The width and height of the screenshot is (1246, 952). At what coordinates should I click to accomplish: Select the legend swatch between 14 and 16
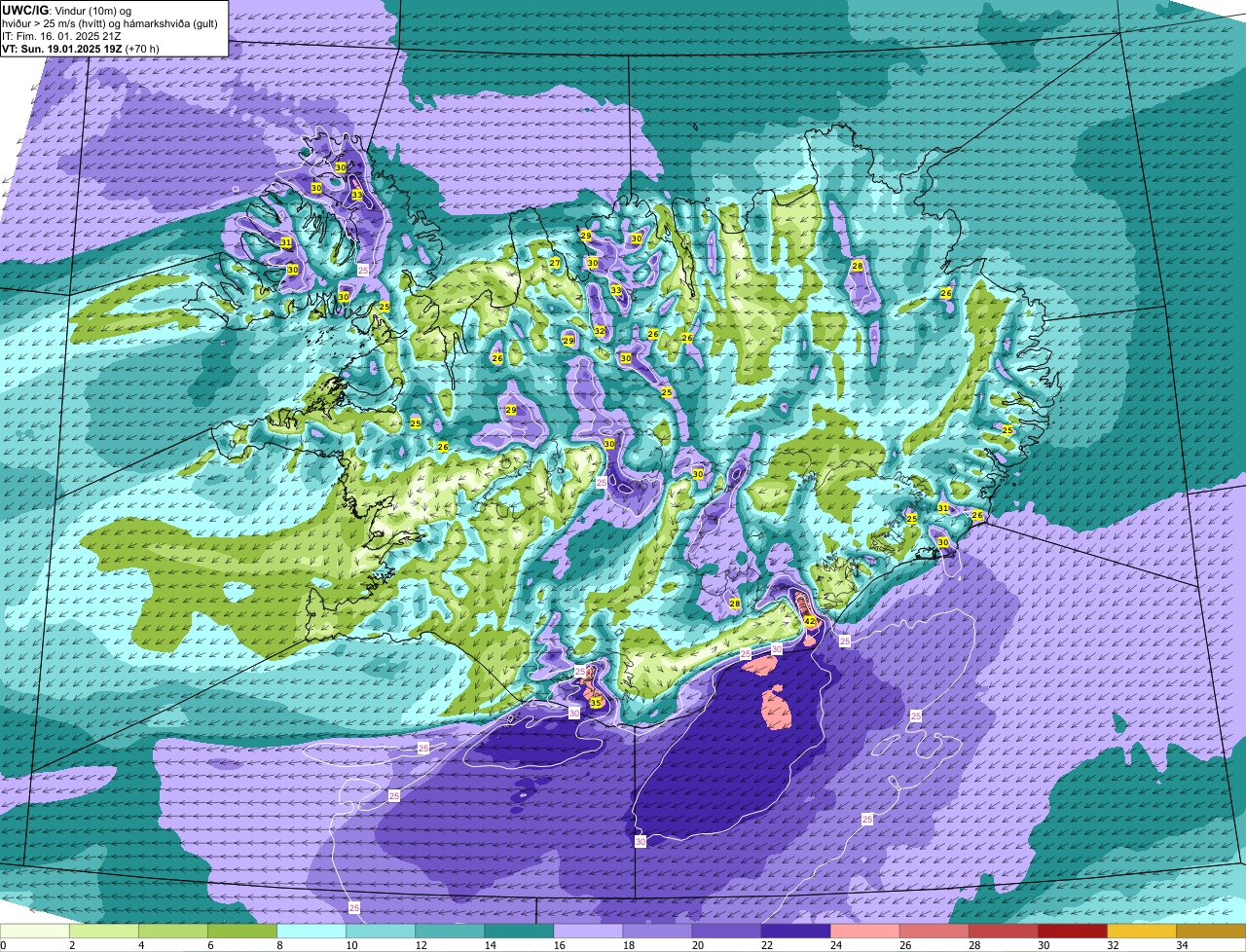point(519,931)
